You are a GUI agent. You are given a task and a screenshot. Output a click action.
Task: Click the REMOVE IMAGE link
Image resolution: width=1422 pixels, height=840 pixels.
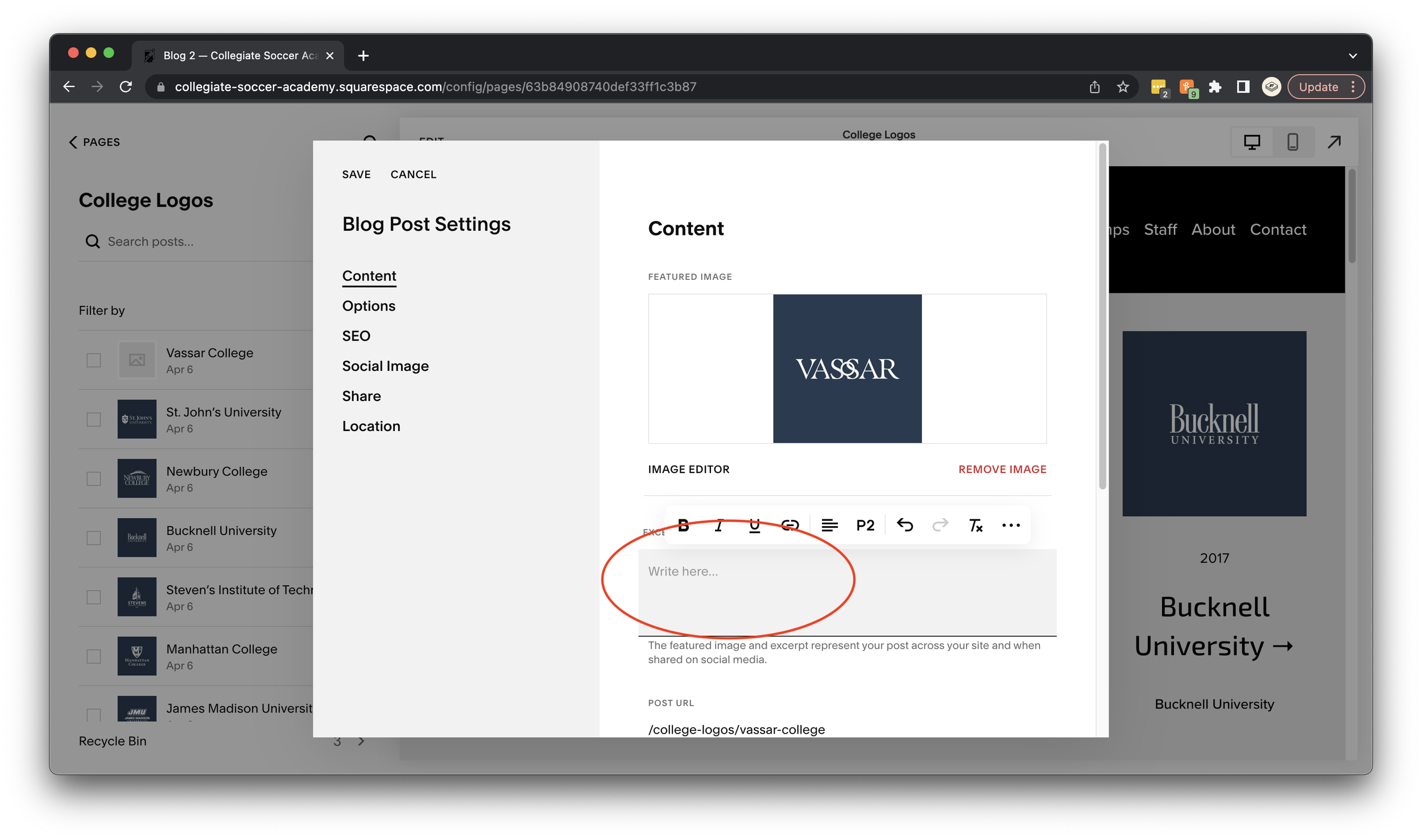pos(1002,469)
